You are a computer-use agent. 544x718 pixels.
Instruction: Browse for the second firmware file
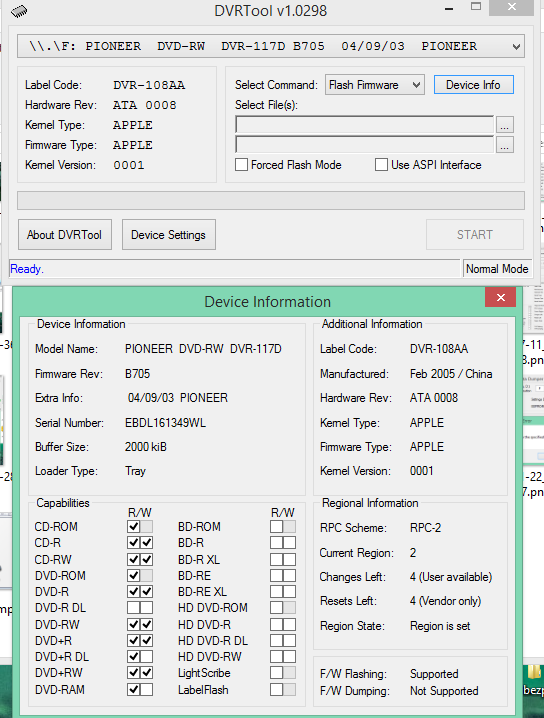coord(505,145)
